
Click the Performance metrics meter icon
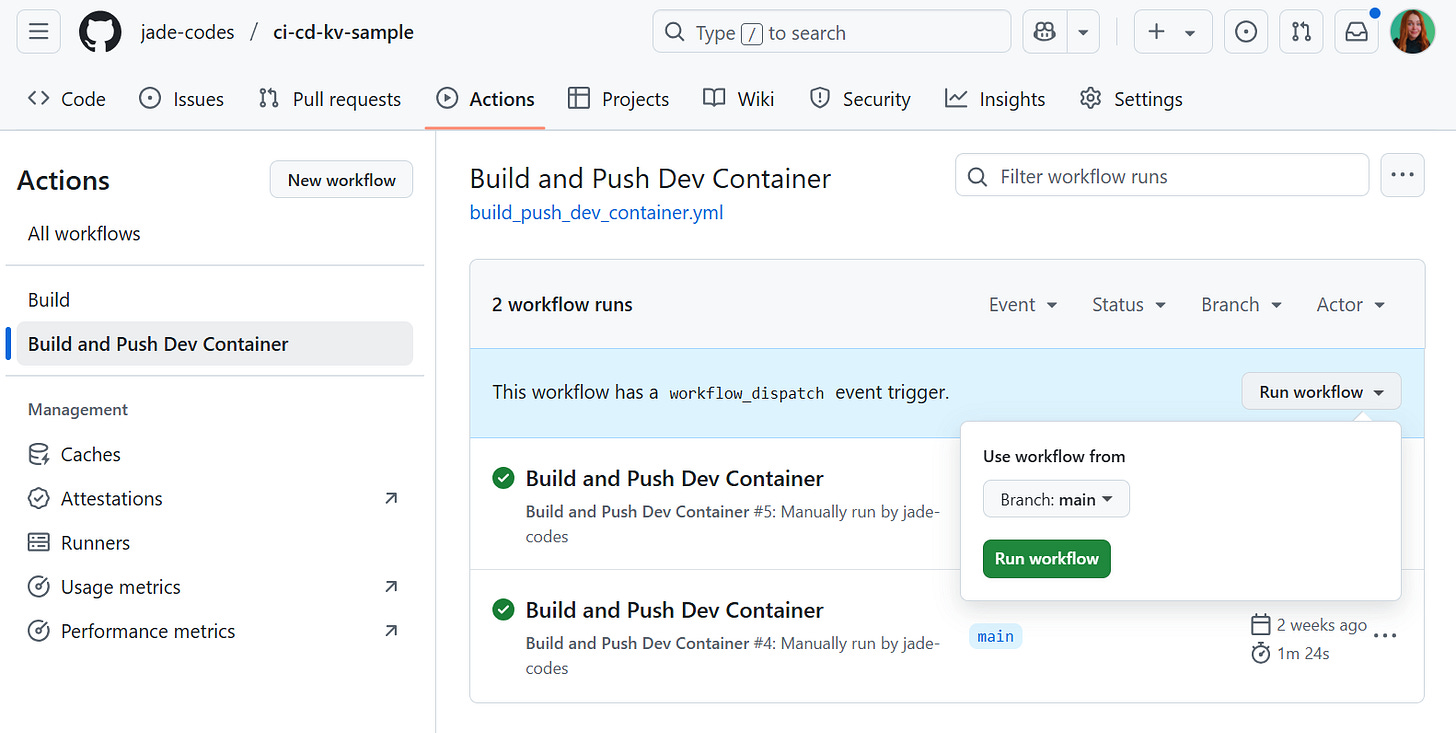click(39, 631)
